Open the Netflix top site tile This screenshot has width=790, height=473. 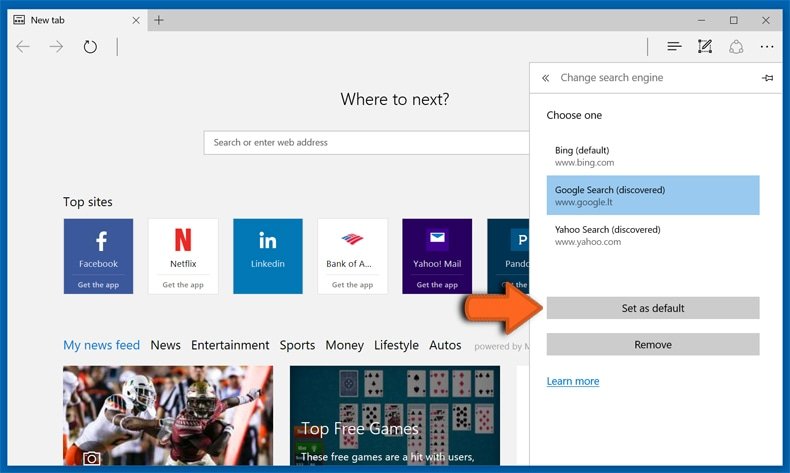point(183,255)
